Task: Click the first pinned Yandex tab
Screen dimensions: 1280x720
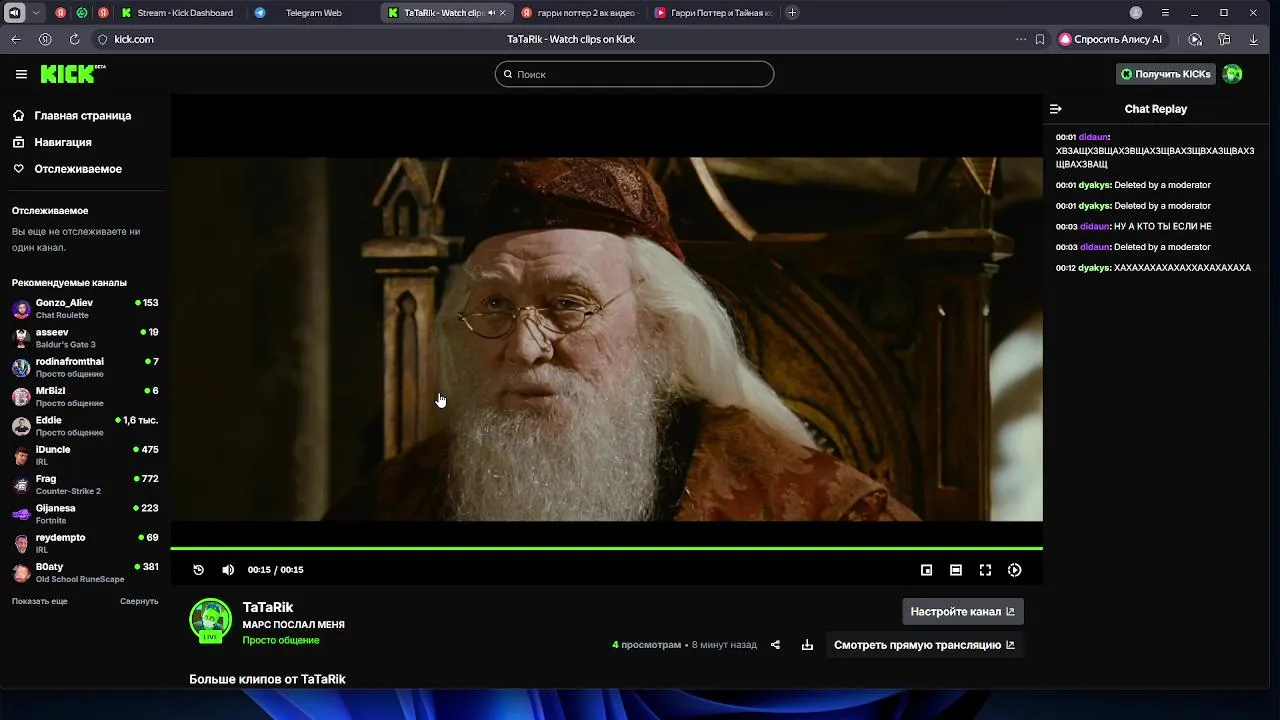Action: coord(61,13)
